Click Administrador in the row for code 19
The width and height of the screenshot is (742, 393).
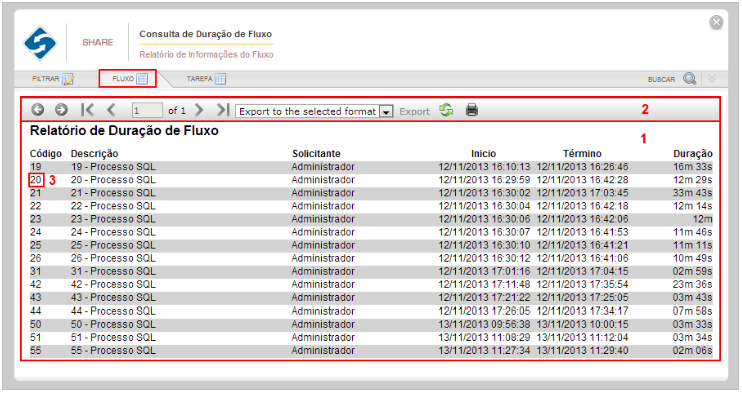pyautogui.click(x=323, y=167)
